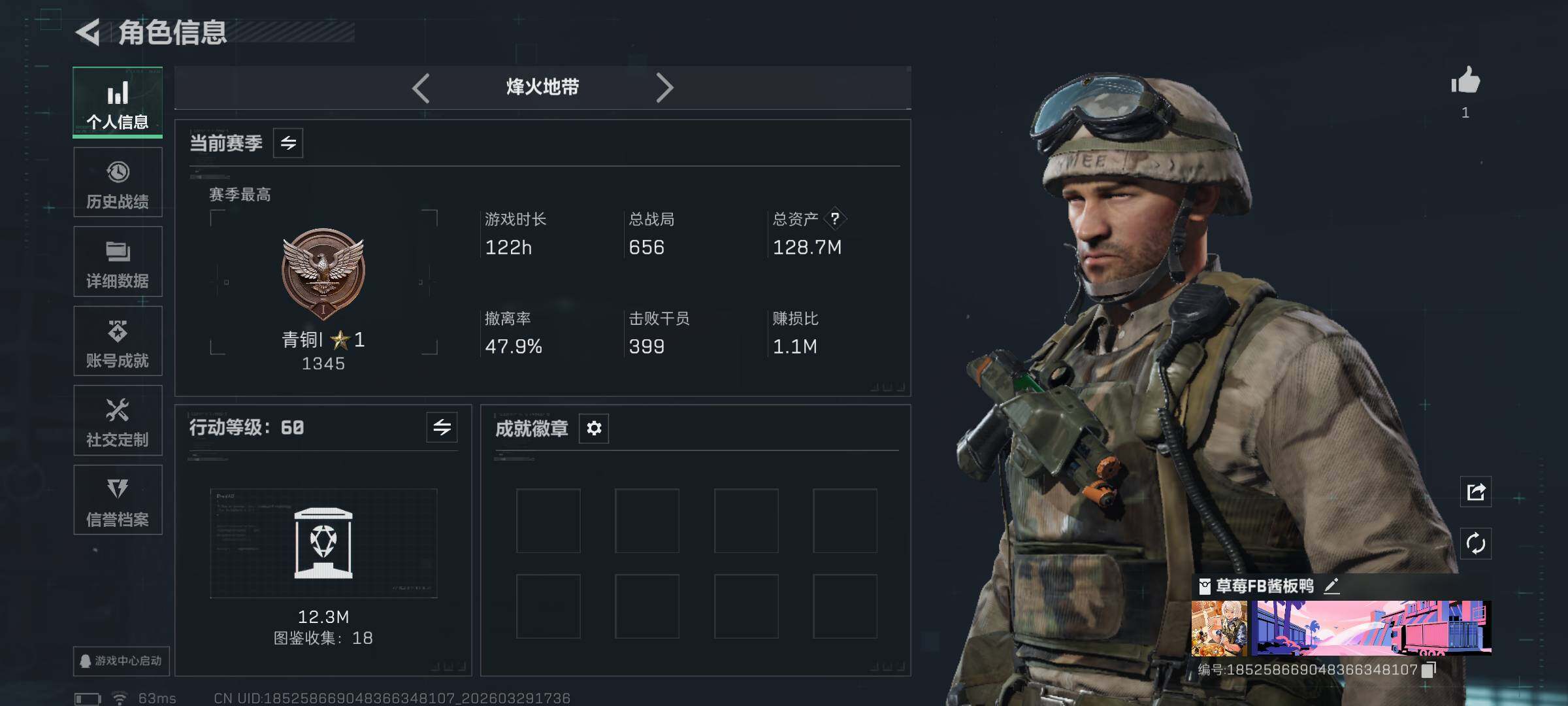Open 成就徽章 badge settings gear
Image resolution: width=1568 pixels, height=706 pixels.
pyautogui.click(x=594, y=428)
